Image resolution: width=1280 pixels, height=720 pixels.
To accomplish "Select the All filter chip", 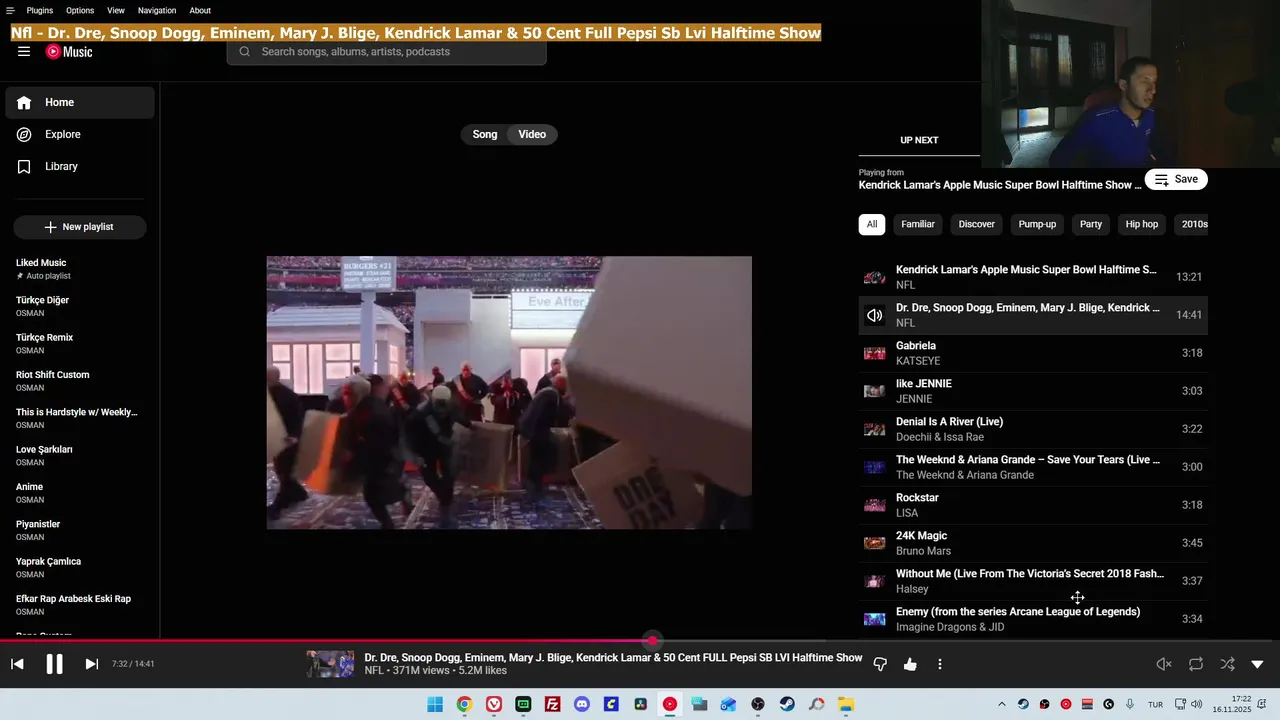I will pos(872,224).
